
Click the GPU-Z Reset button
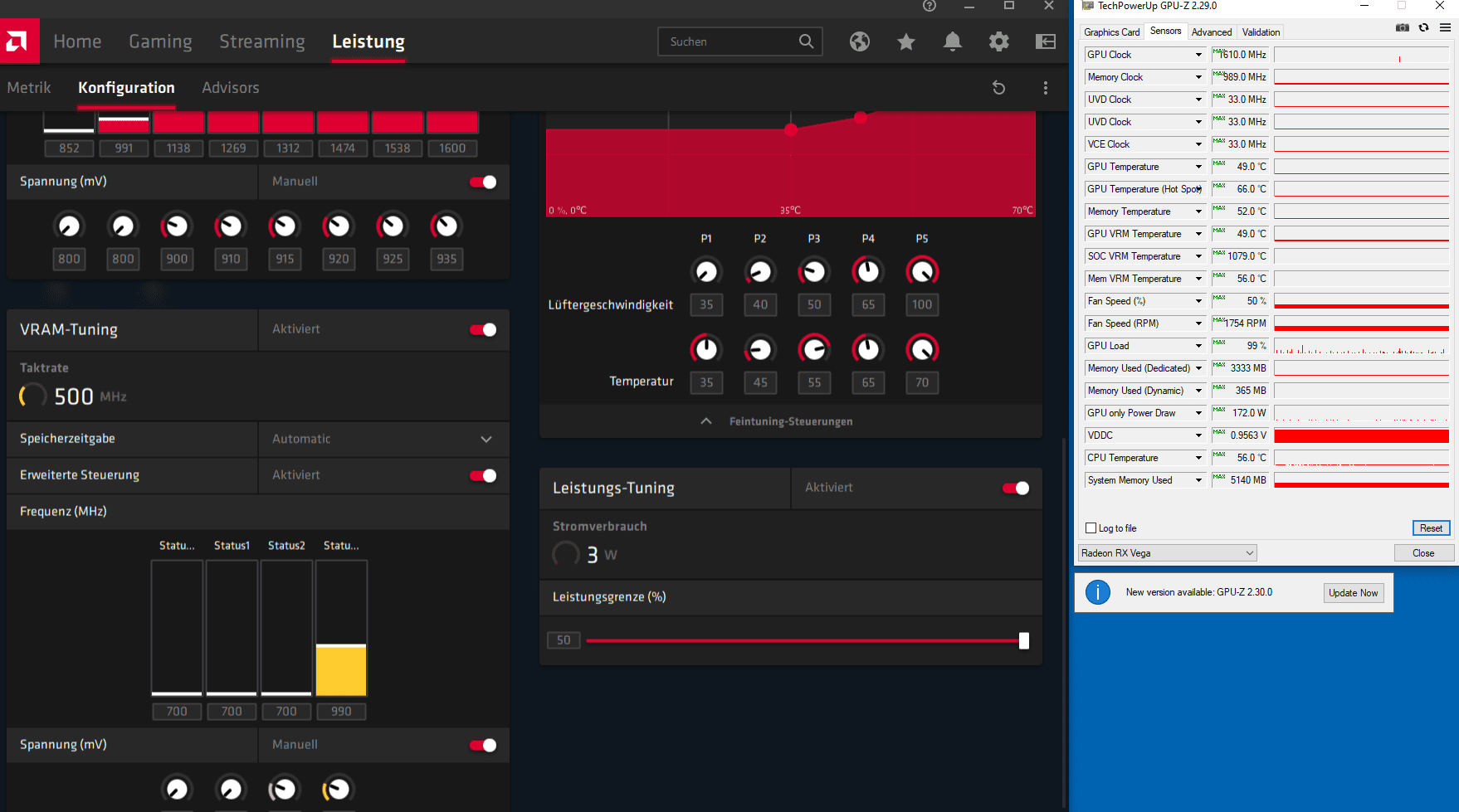[x=1431, y=528]
